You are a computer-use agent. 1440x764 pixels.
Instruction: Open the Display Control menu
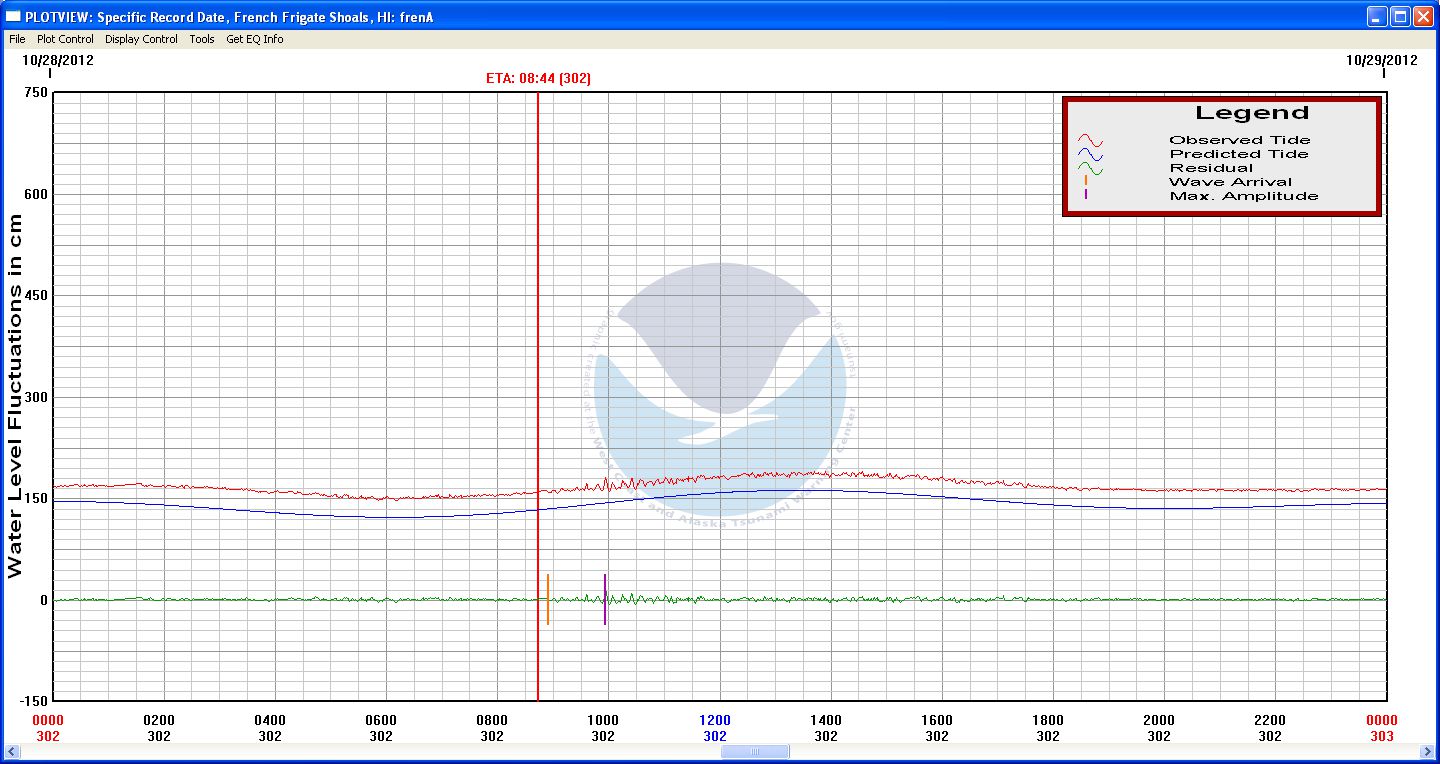click(141, 39)
